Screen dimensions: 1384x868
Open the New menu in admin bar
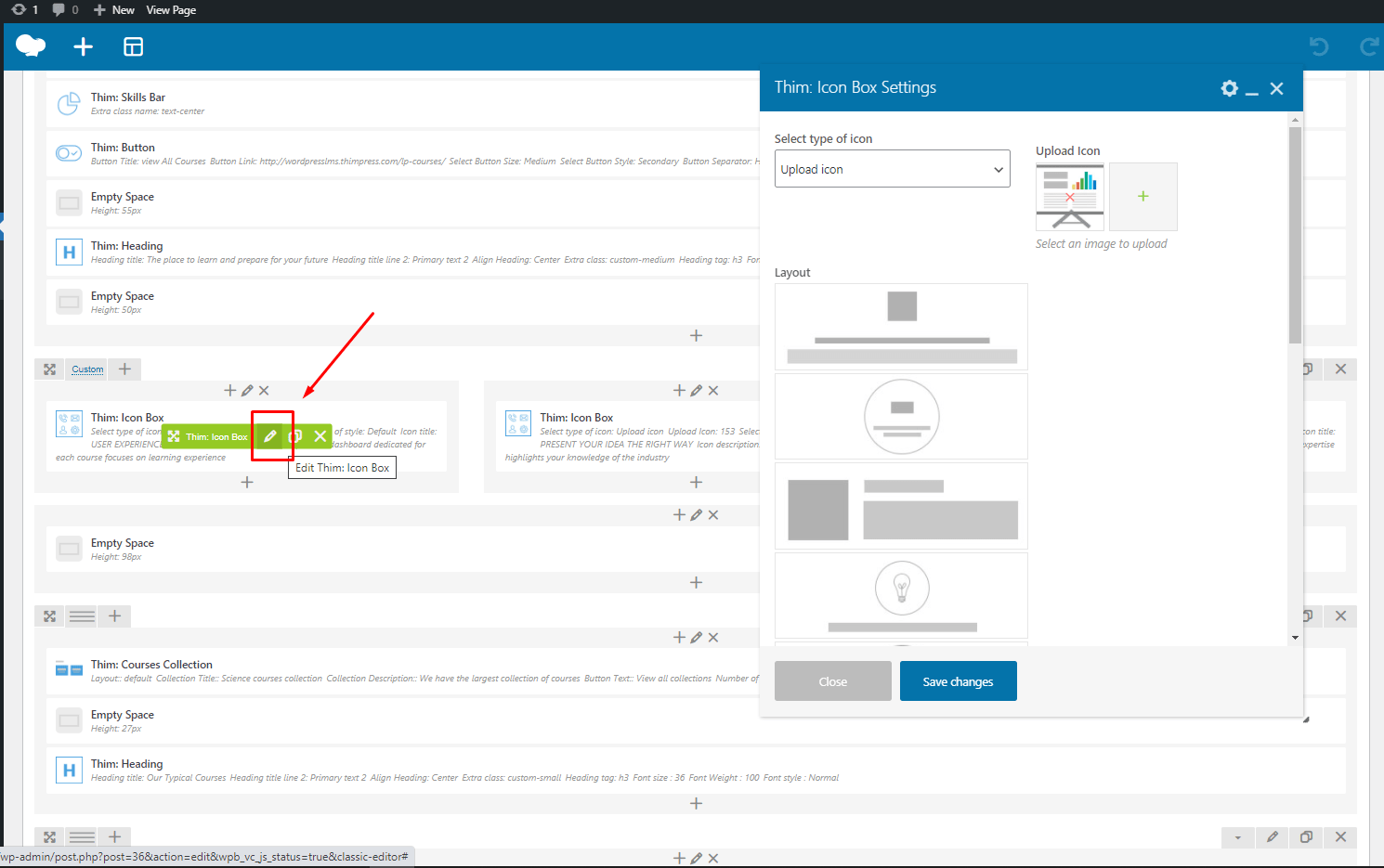[114, 9]
